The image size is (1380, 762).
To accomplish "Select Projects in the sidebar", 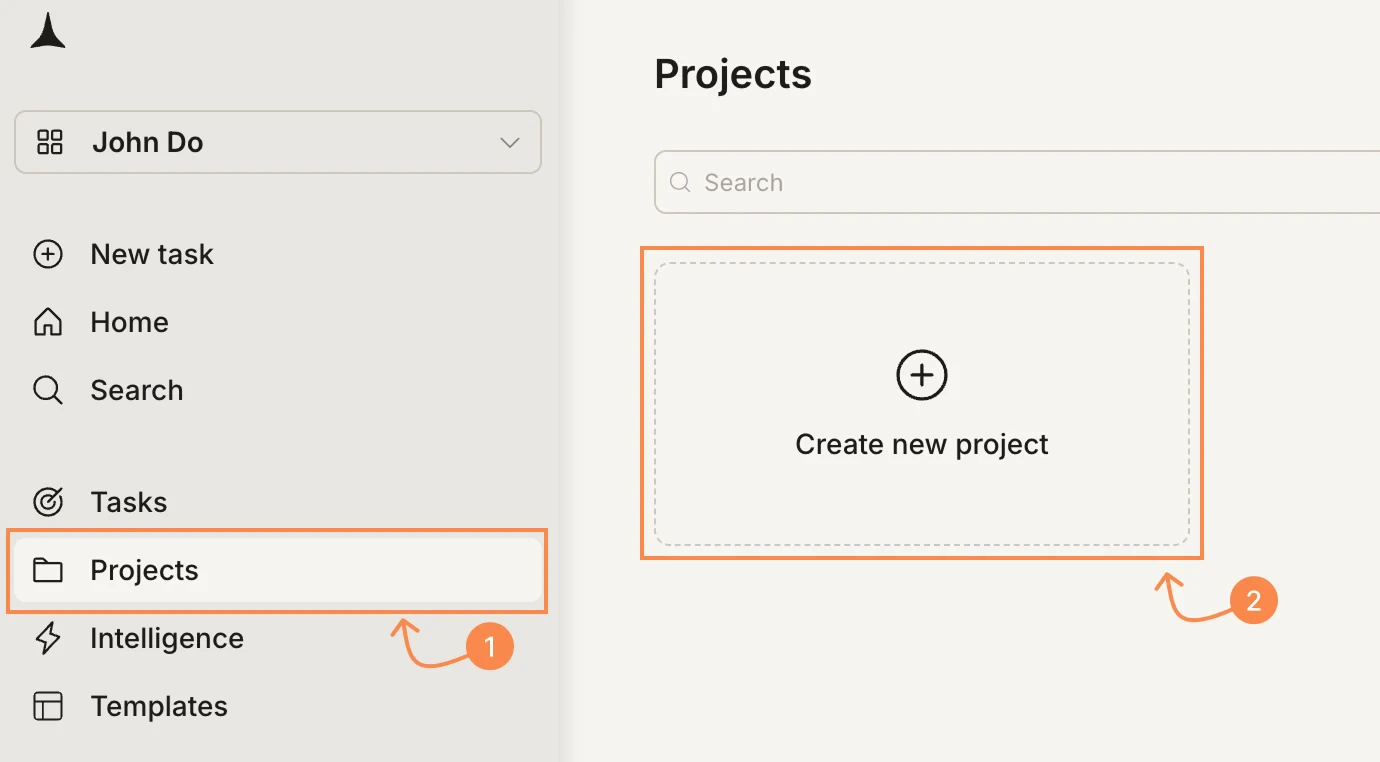I will pyautogui.click(x=144, y=570).
